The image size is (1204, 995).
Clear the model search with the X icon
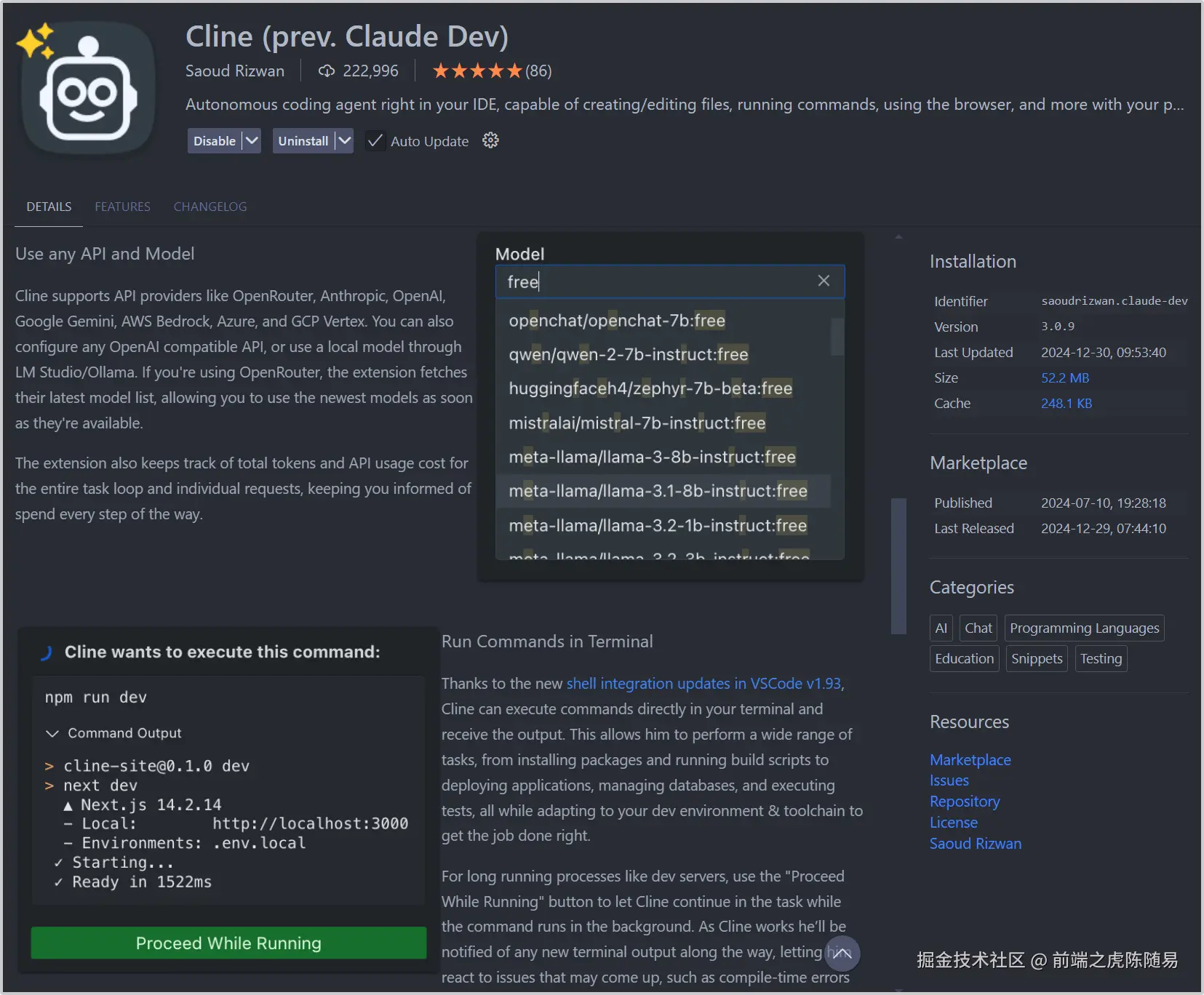824,281
